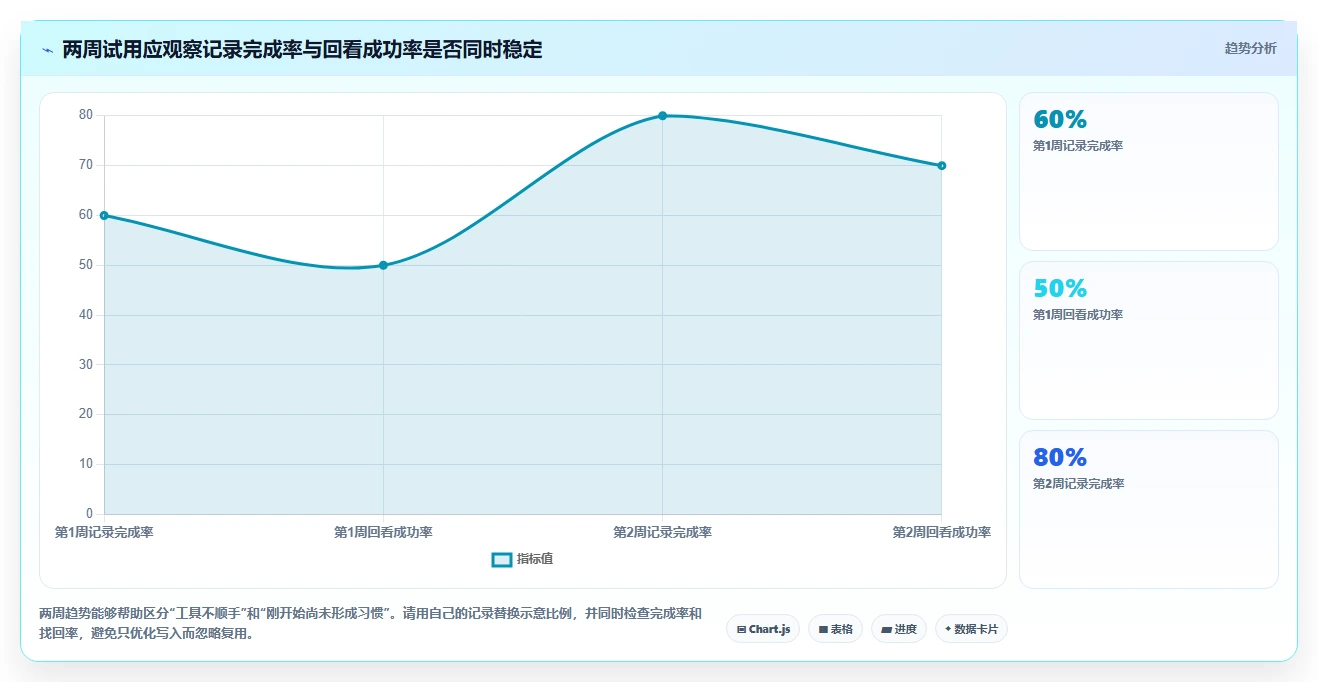Click the 第1周记录完成率 card label
The image size is (1318, 682).
(1078, 146)
